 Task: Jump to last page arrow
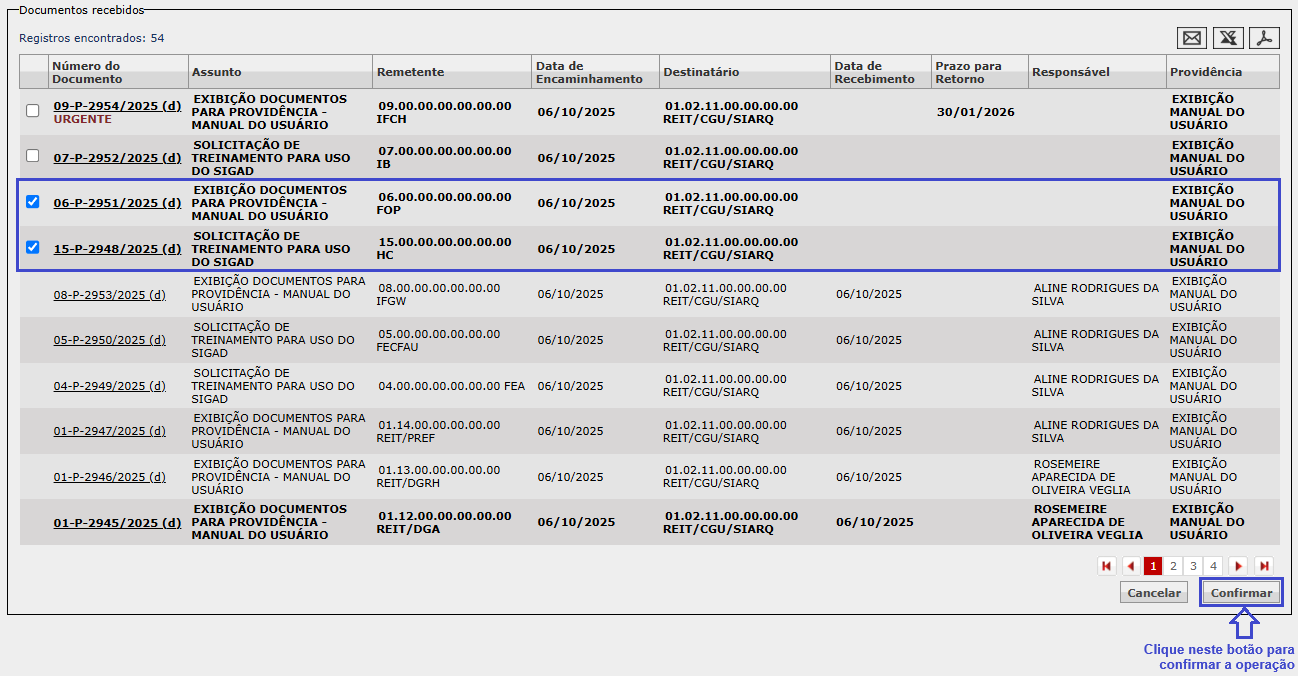tap(1264, 566)
